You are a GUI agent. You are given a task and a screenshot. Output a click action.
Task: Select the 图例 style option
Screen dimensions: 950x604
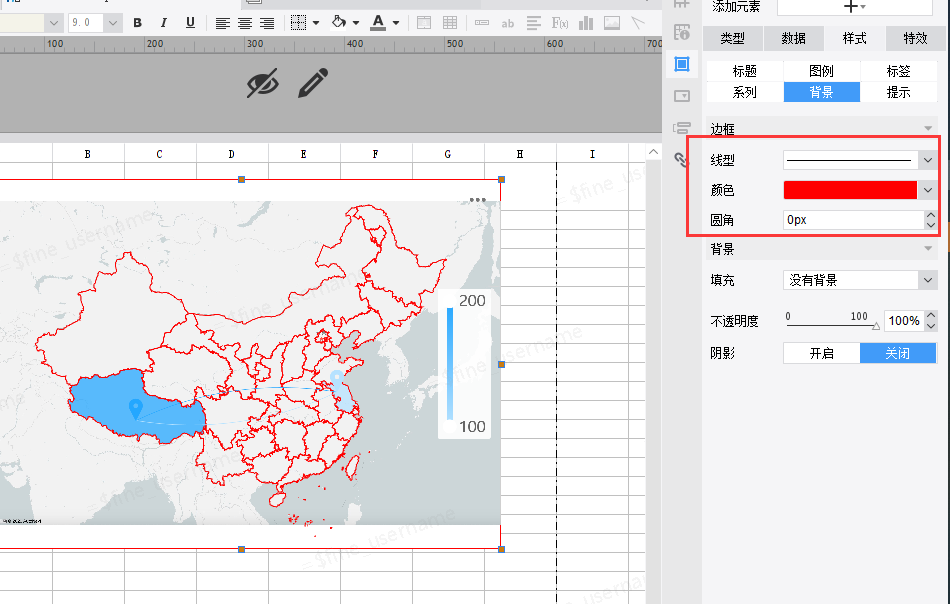(x=821, y=71)
